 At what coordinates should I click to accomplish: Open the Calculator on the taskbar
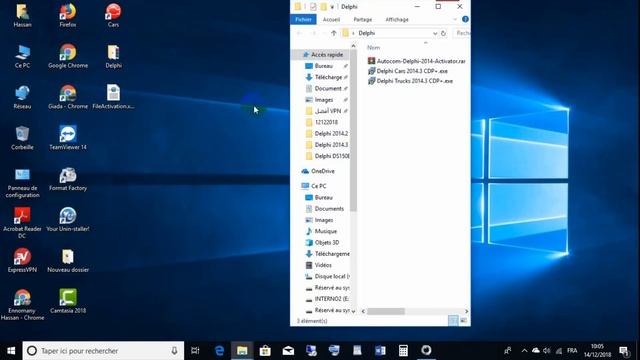tap(403, 351)
